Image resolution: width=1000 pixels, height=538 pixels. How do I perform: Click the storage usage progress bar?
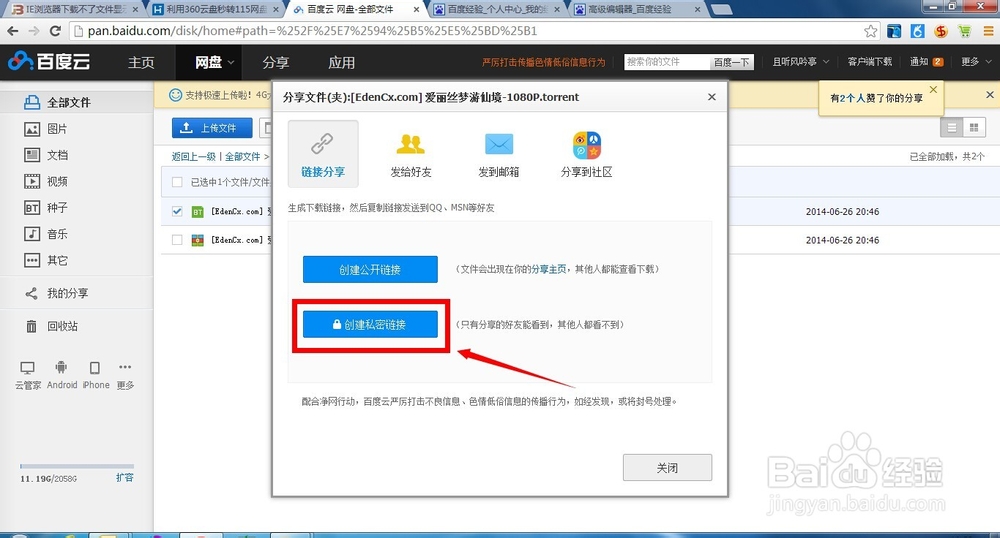[x=77, y=467]
